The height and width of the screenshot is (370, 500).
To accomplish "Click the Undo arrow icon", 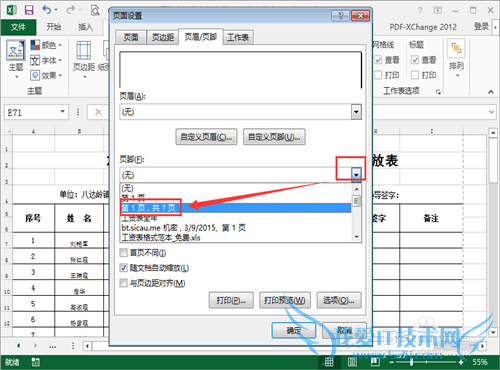I will click(47, 10).
